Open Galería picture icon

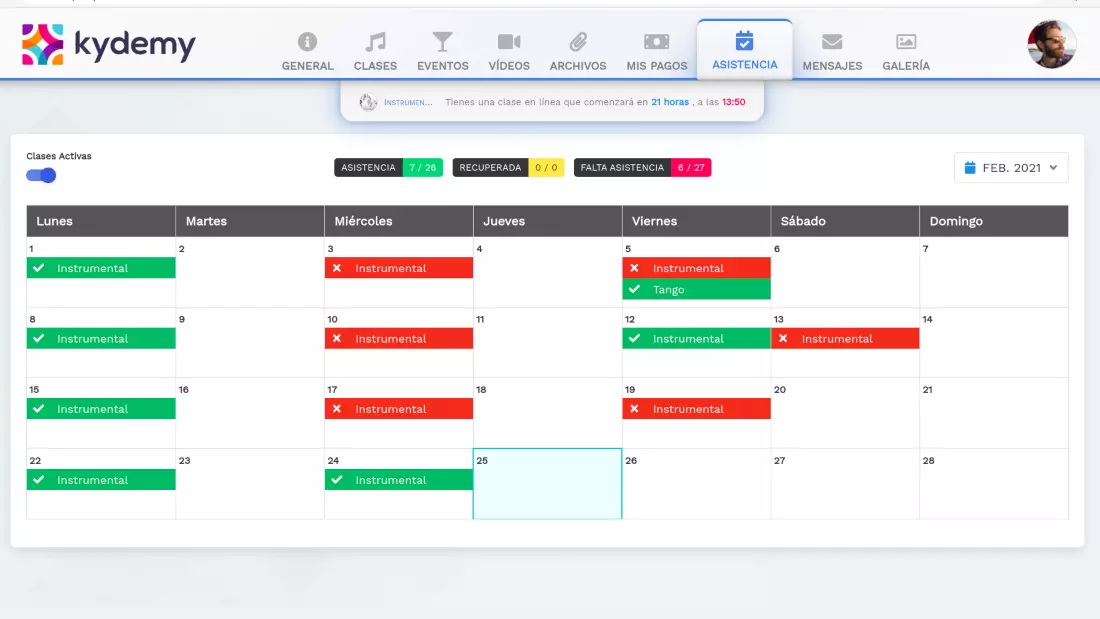point(905,42)
